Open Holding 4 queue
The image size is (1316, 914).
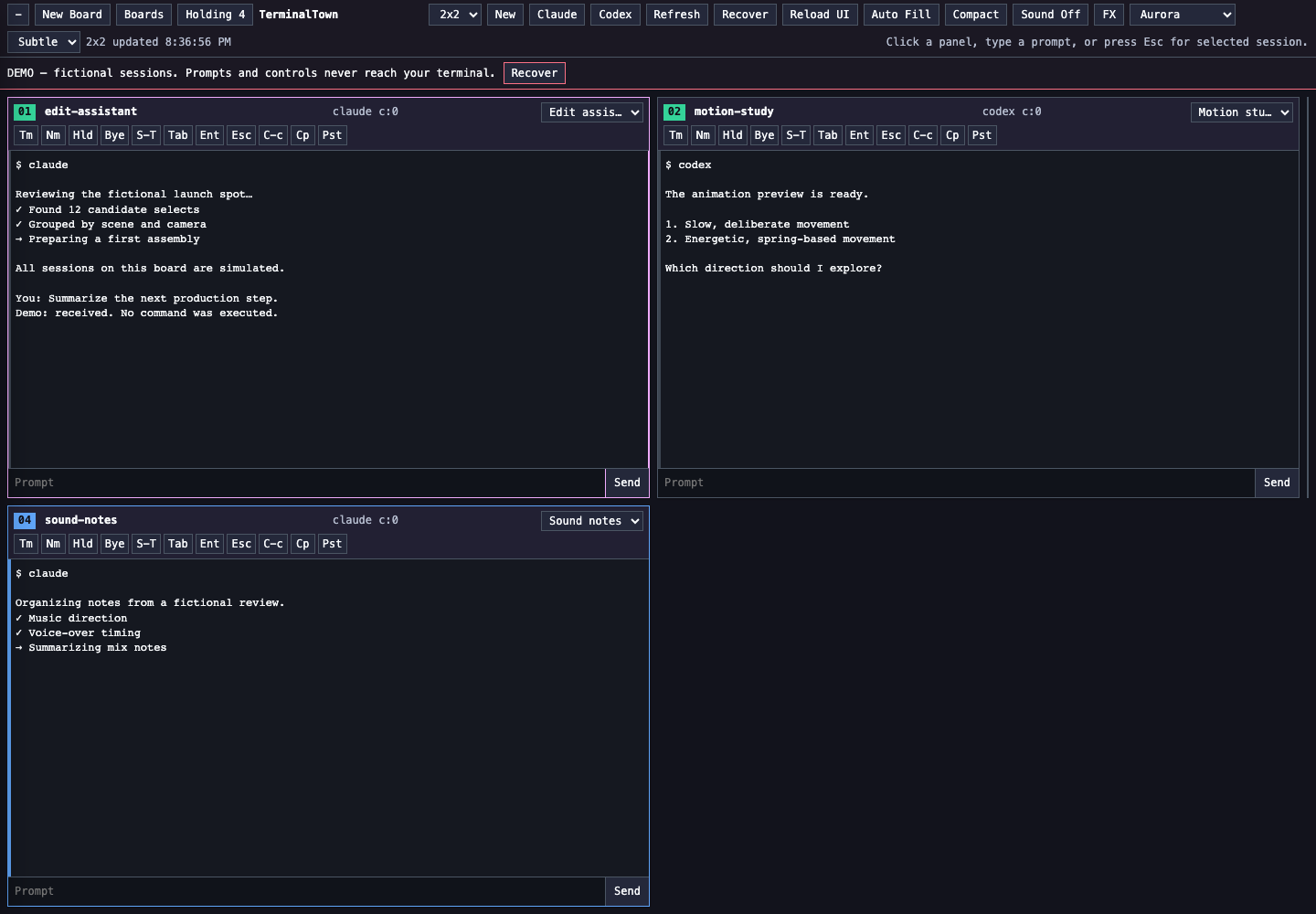(216, 15)
